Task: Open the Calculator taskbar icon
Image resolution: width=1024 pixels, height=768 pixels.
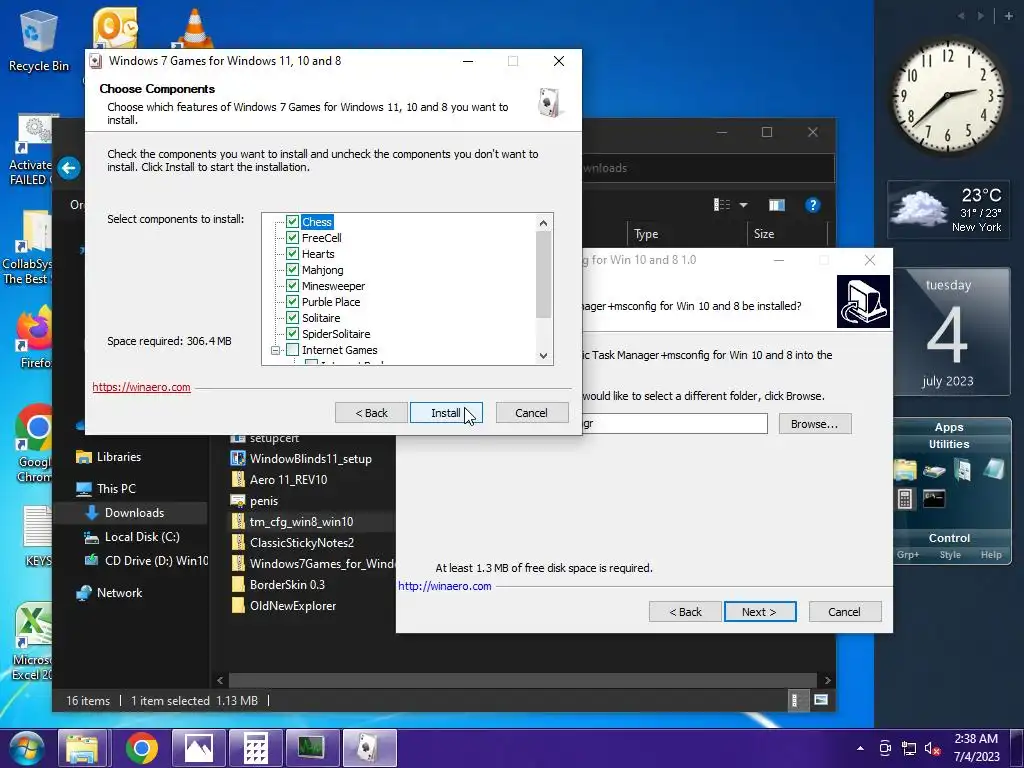Action: [255, 748]
